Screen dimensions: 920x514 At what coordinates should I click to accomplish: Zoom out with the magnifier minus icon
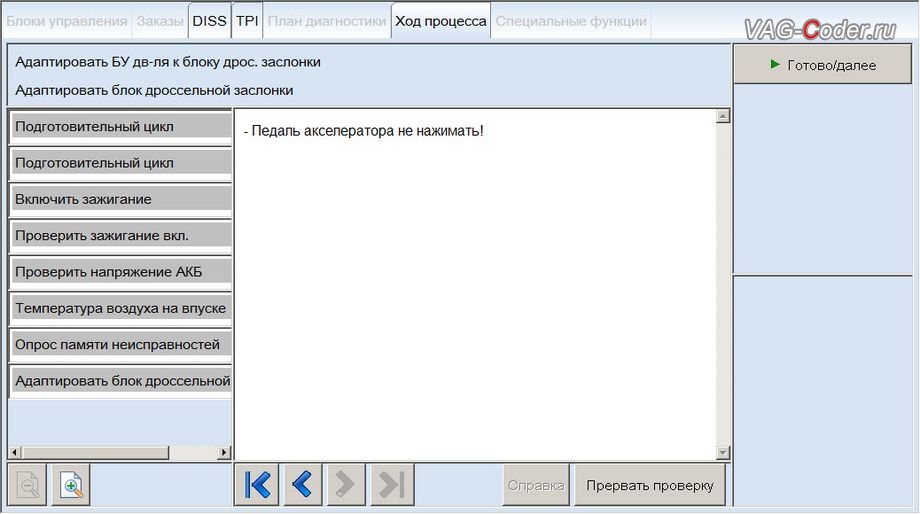(27, 485)
